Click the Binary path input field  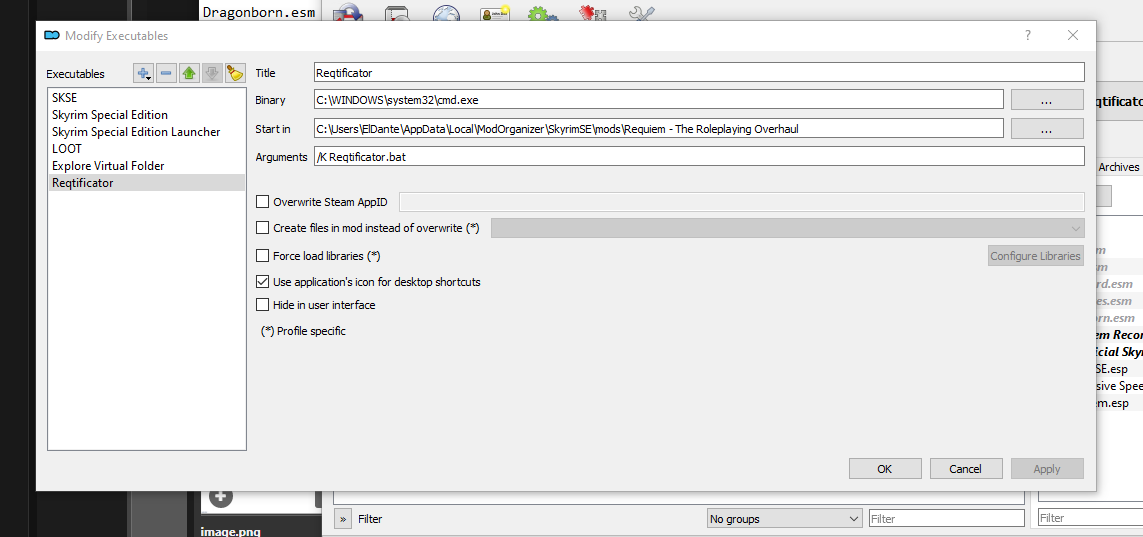coord(658,100)
